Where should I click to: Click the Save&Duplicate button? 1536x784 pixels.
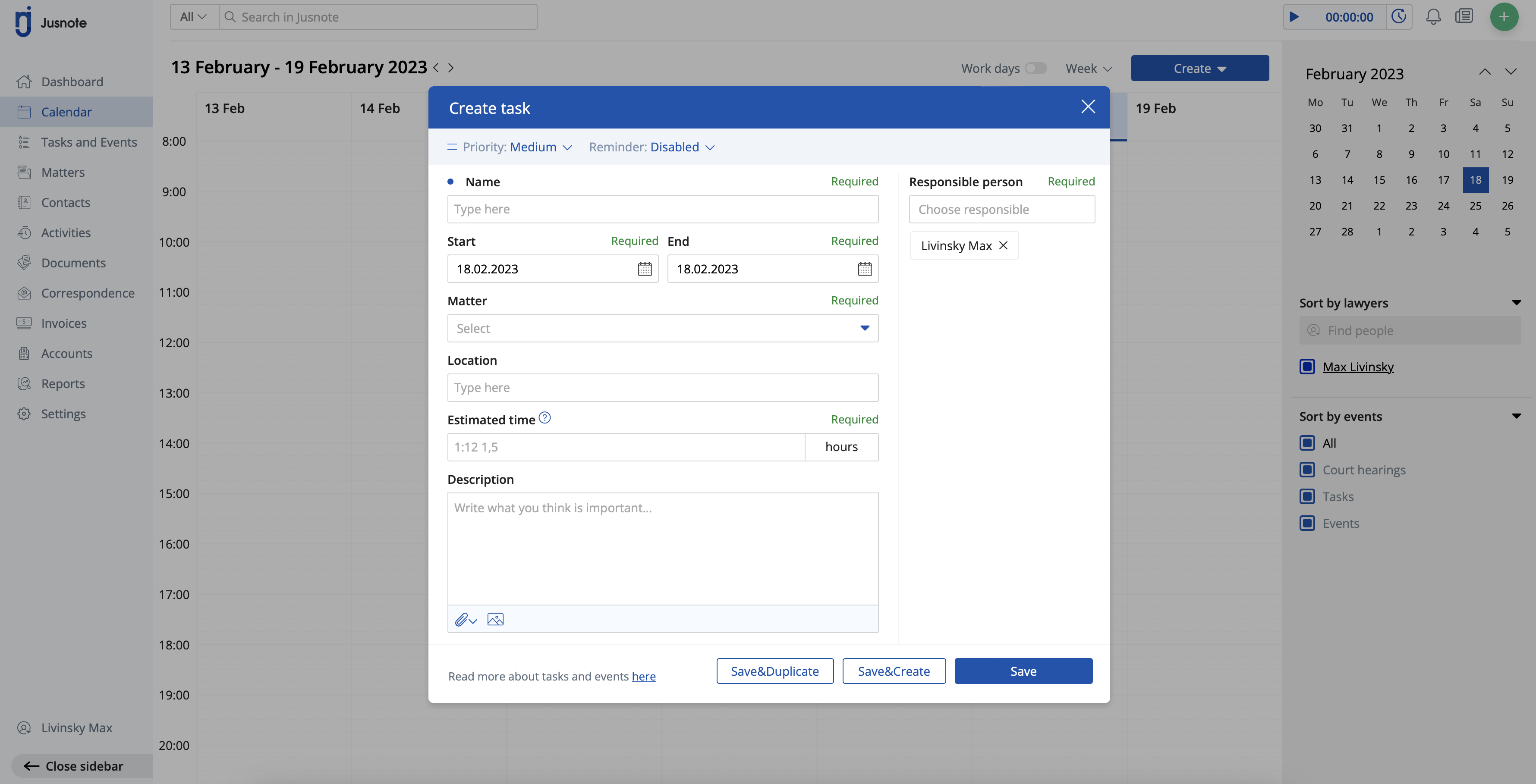coord(774,671)
